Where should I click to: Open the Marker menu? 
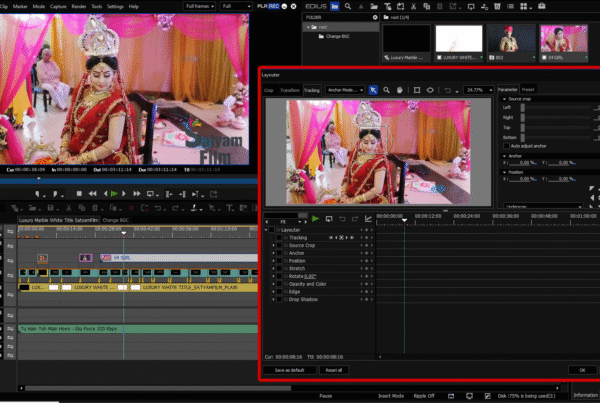20,7
